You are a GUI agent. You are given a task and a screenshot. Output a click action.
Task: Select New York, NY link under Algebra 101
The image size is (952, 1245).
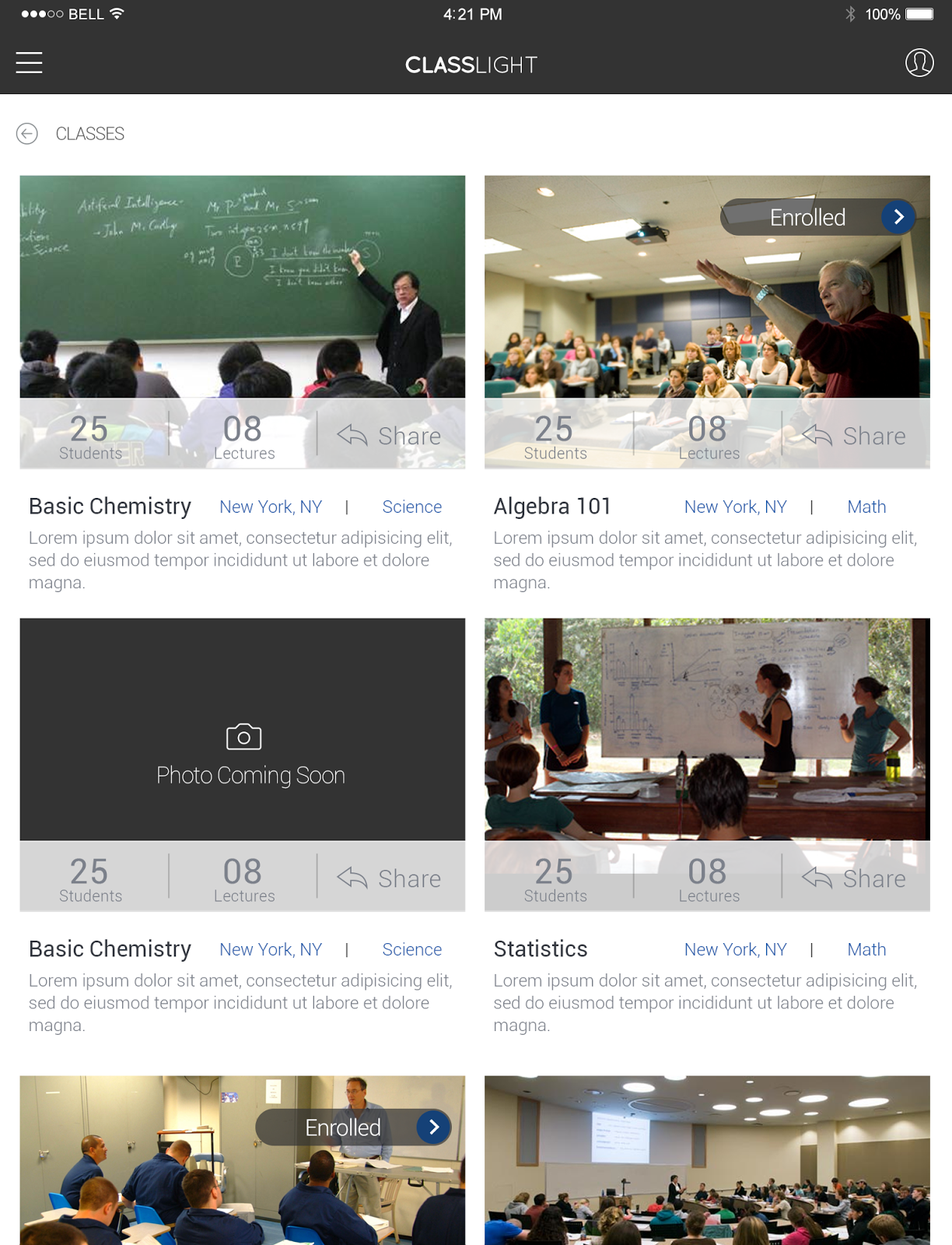click(736, 507)
